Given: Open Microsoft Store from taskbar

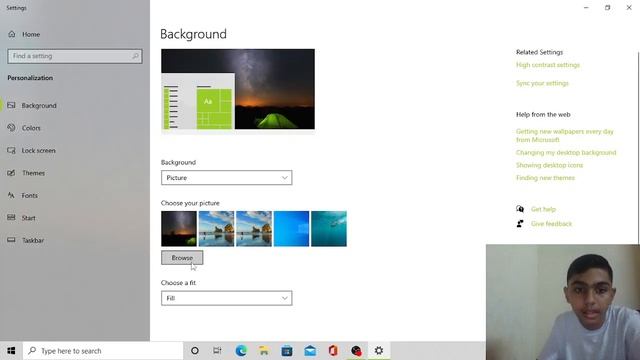Looking at the screenshot, I should tap(287, 351).
